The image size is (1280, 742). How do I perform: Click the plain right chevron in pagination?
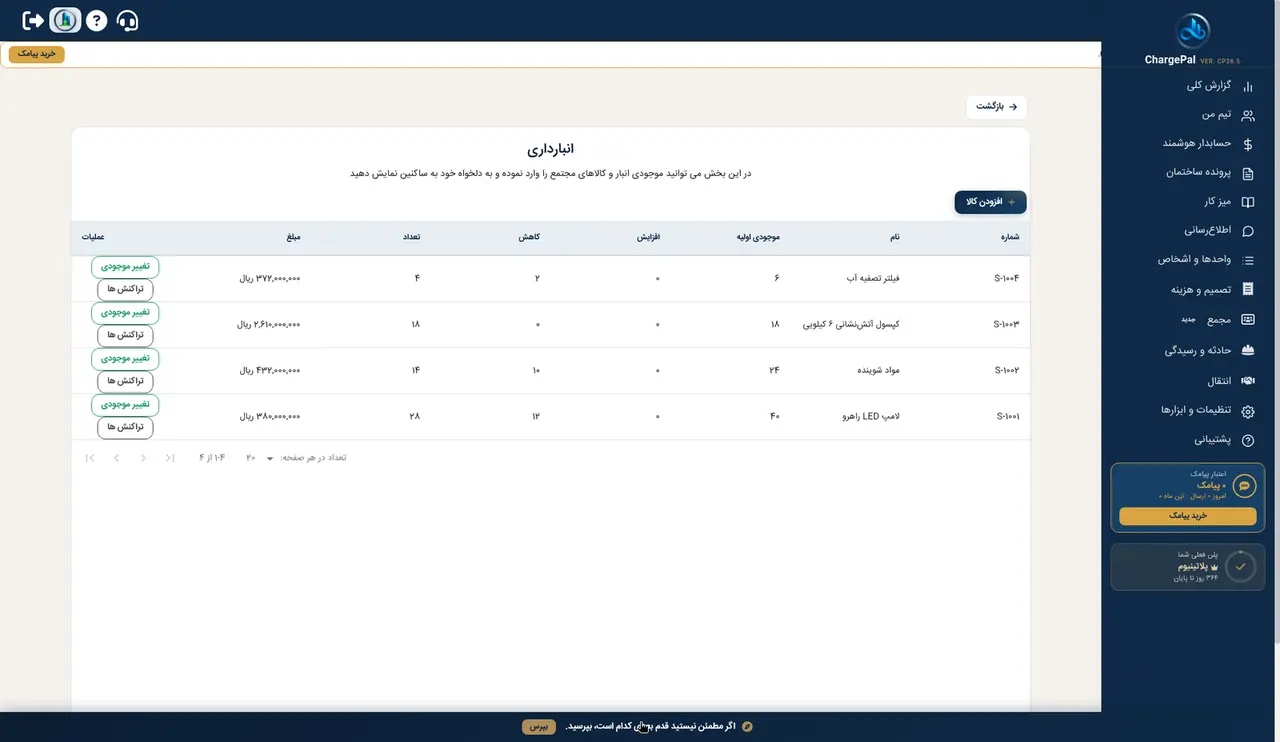[x=143, y=458]
